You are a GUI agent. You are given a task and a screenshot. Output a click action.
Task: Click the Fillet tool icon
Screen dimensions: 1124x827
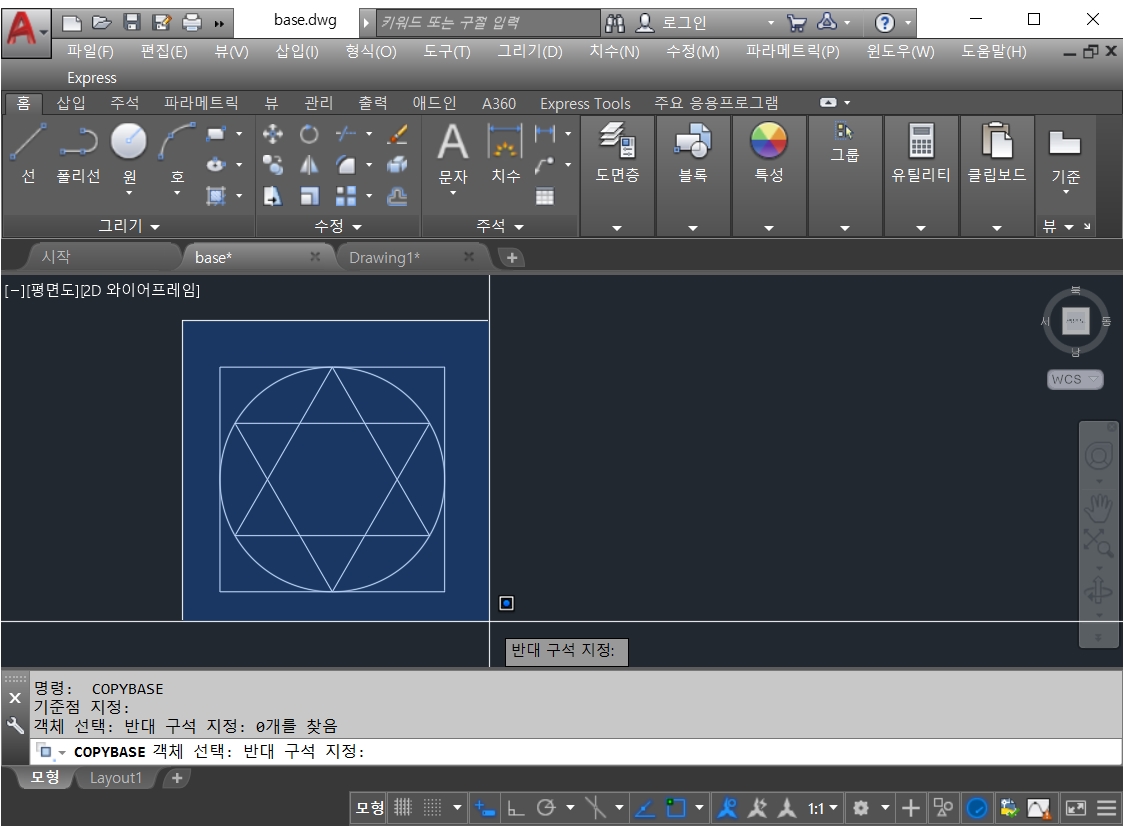click(x=346, y=166)
